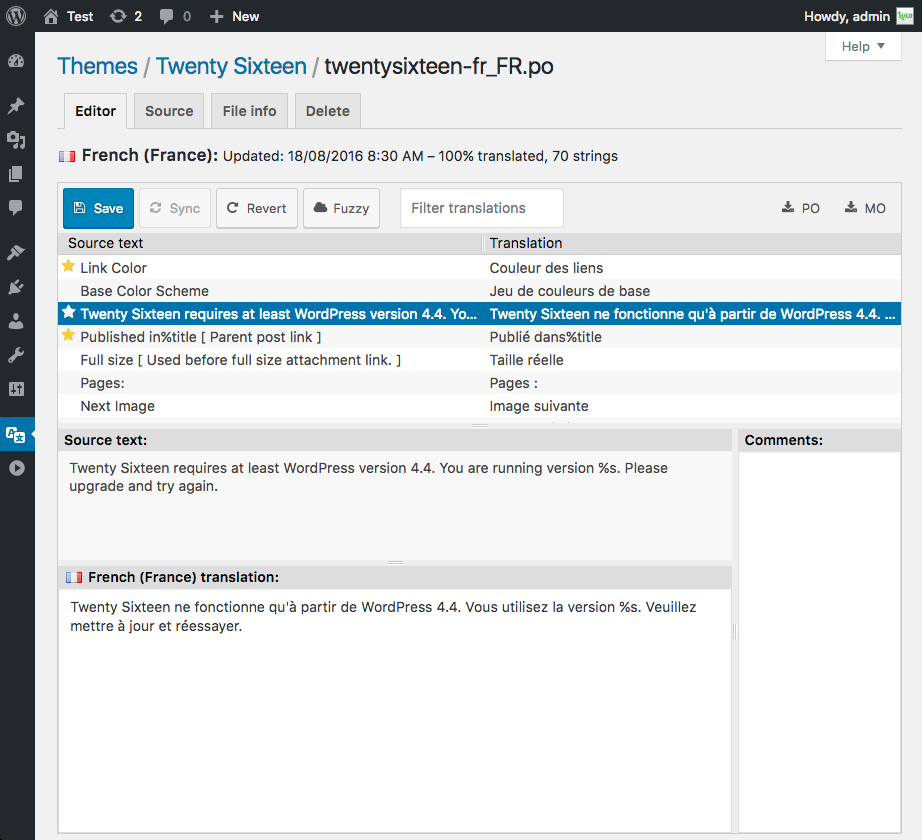
Task: Switch to the File info tab
Action: click(249, 111)
